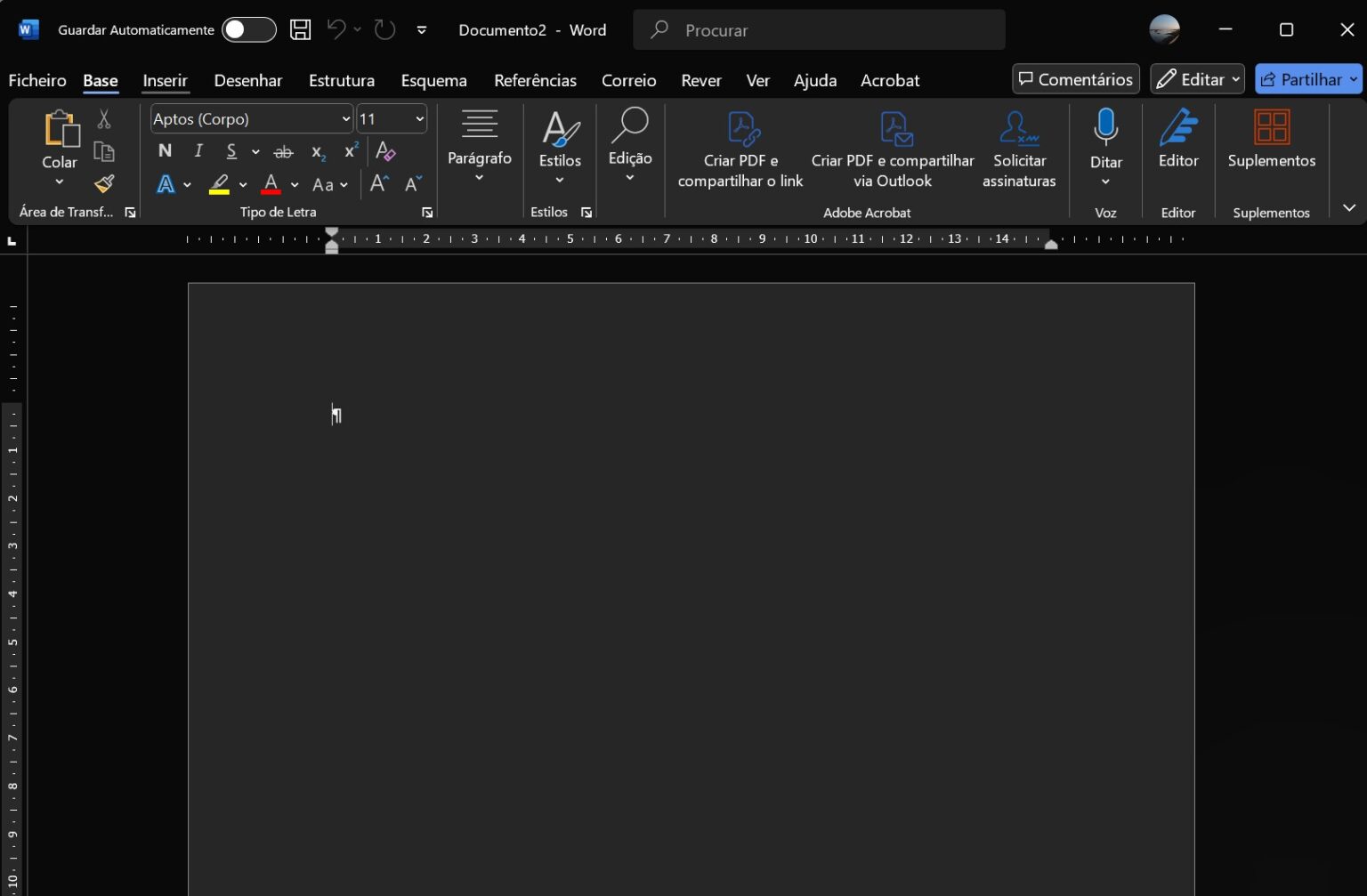This screenshot has width=1367, height=896.
Task: Click the Subscript icon
Action: point(318,152)
